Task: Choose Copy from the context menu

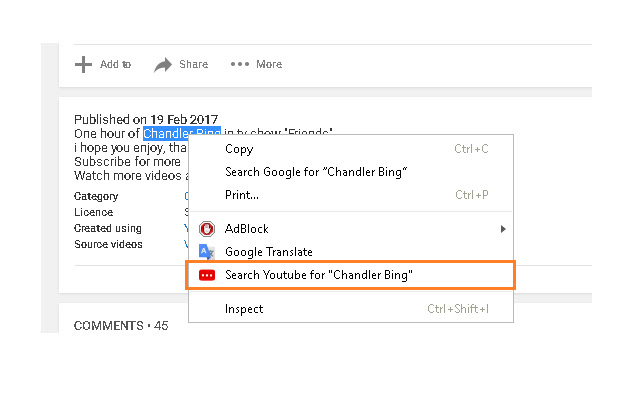Action: pyautogui.click(x=351, y=149)
